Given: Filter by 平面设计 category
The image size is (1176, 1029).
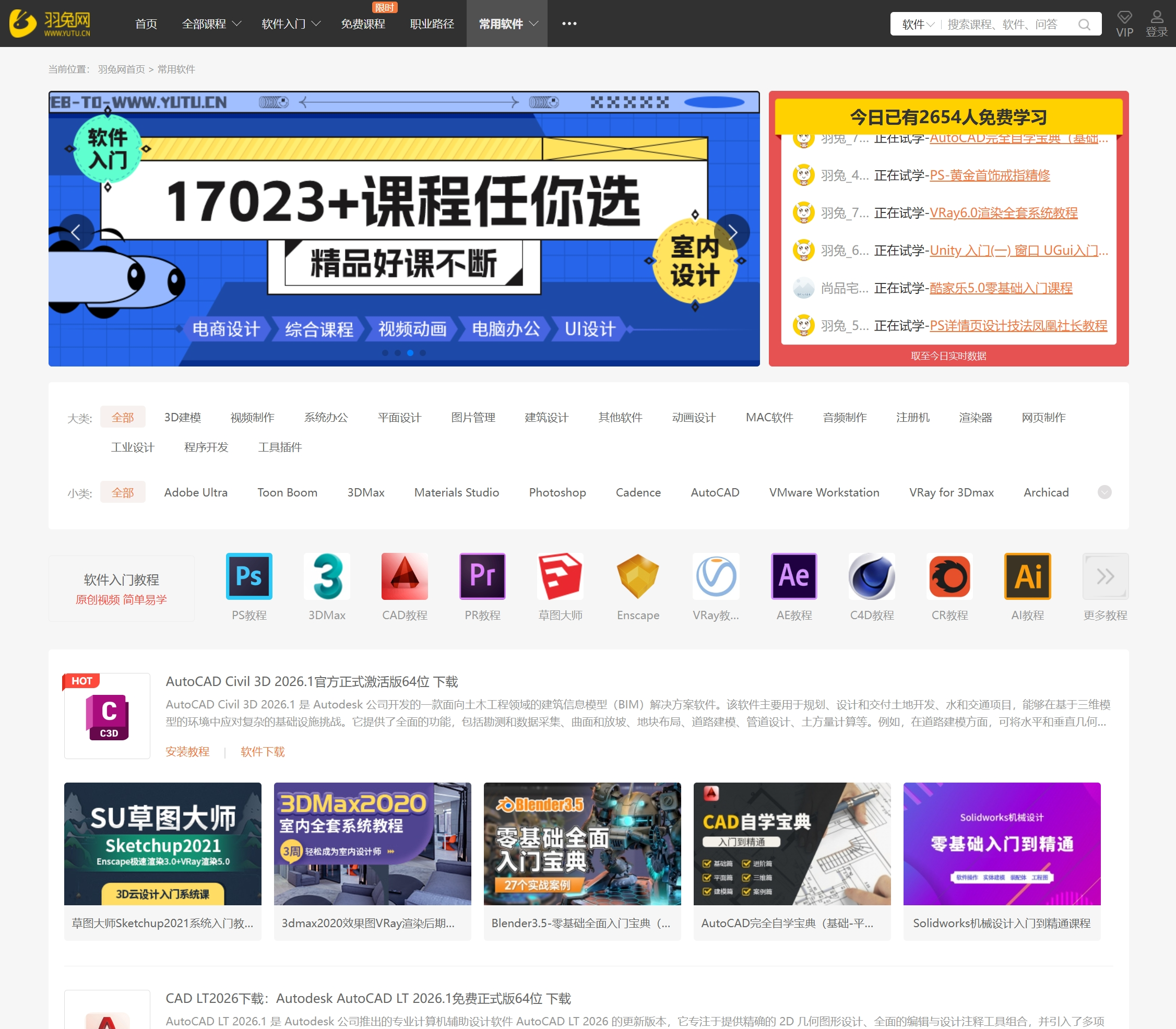Looking at the screenshot, I should click(x=399, y=418).
